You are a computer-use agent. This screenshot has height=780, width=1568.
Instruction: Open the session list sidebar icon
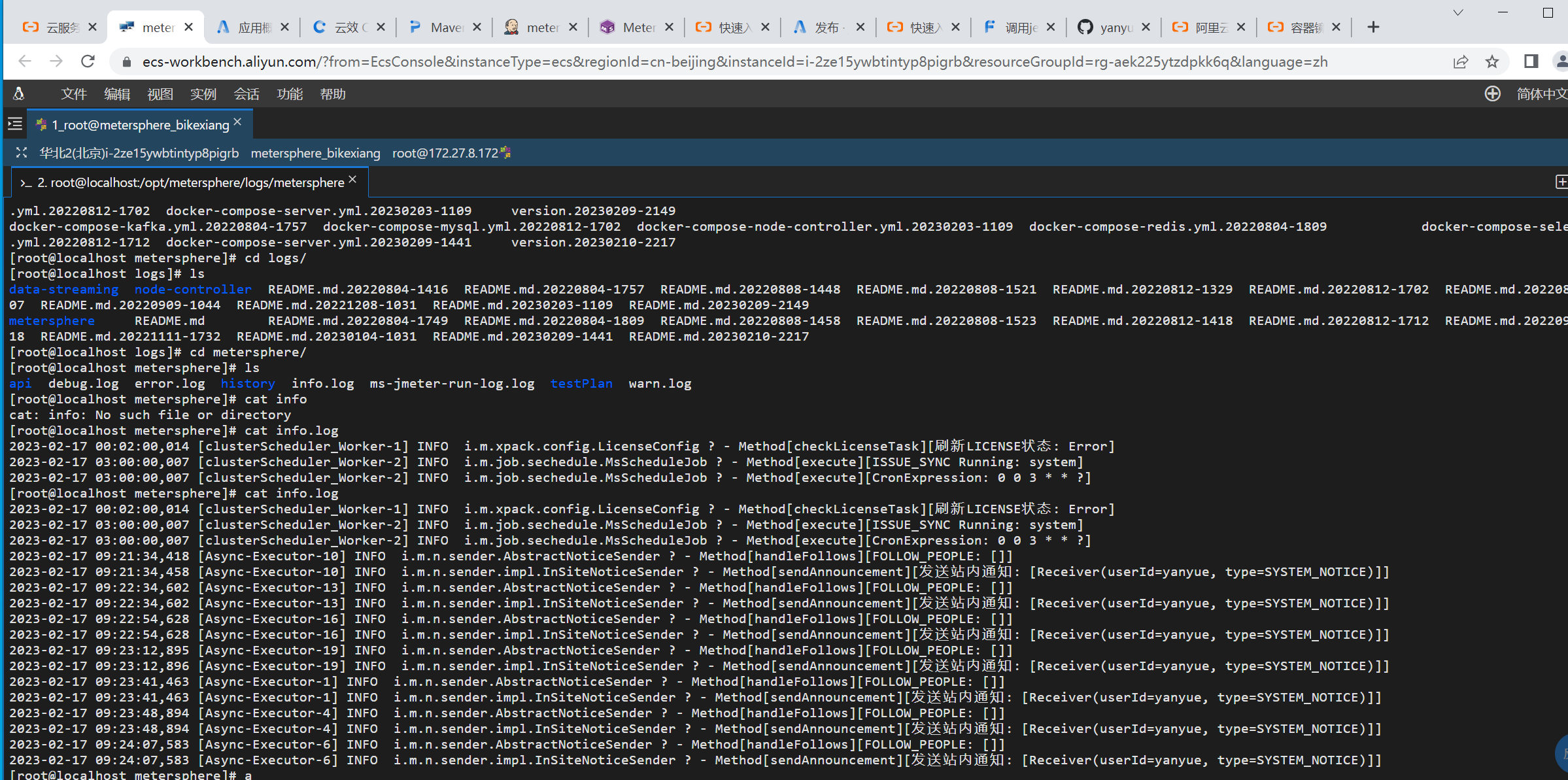[x=14, y=124]
